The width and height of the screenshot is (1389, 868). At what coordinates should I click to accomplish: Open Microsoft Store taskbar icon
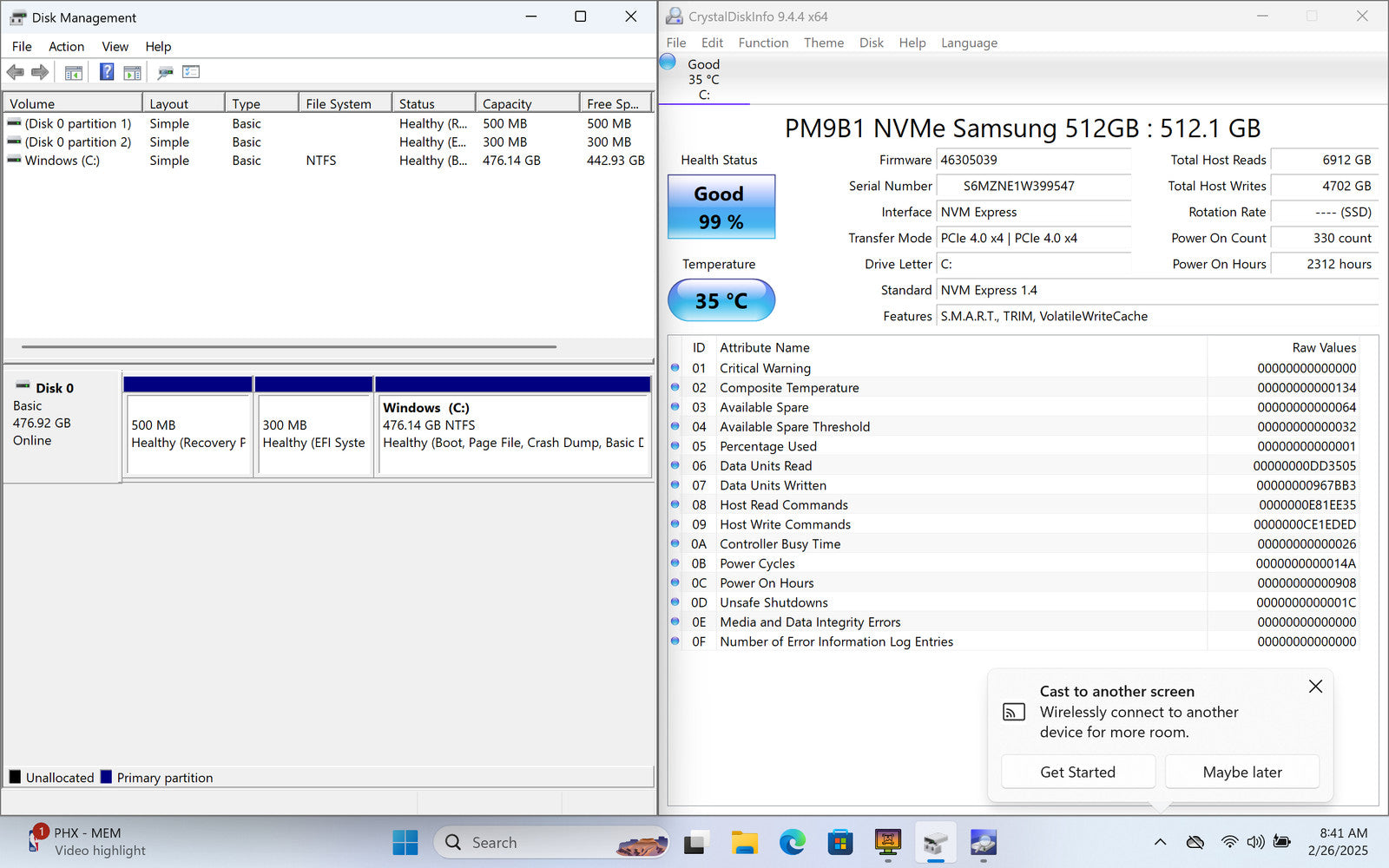coord(839,842)
